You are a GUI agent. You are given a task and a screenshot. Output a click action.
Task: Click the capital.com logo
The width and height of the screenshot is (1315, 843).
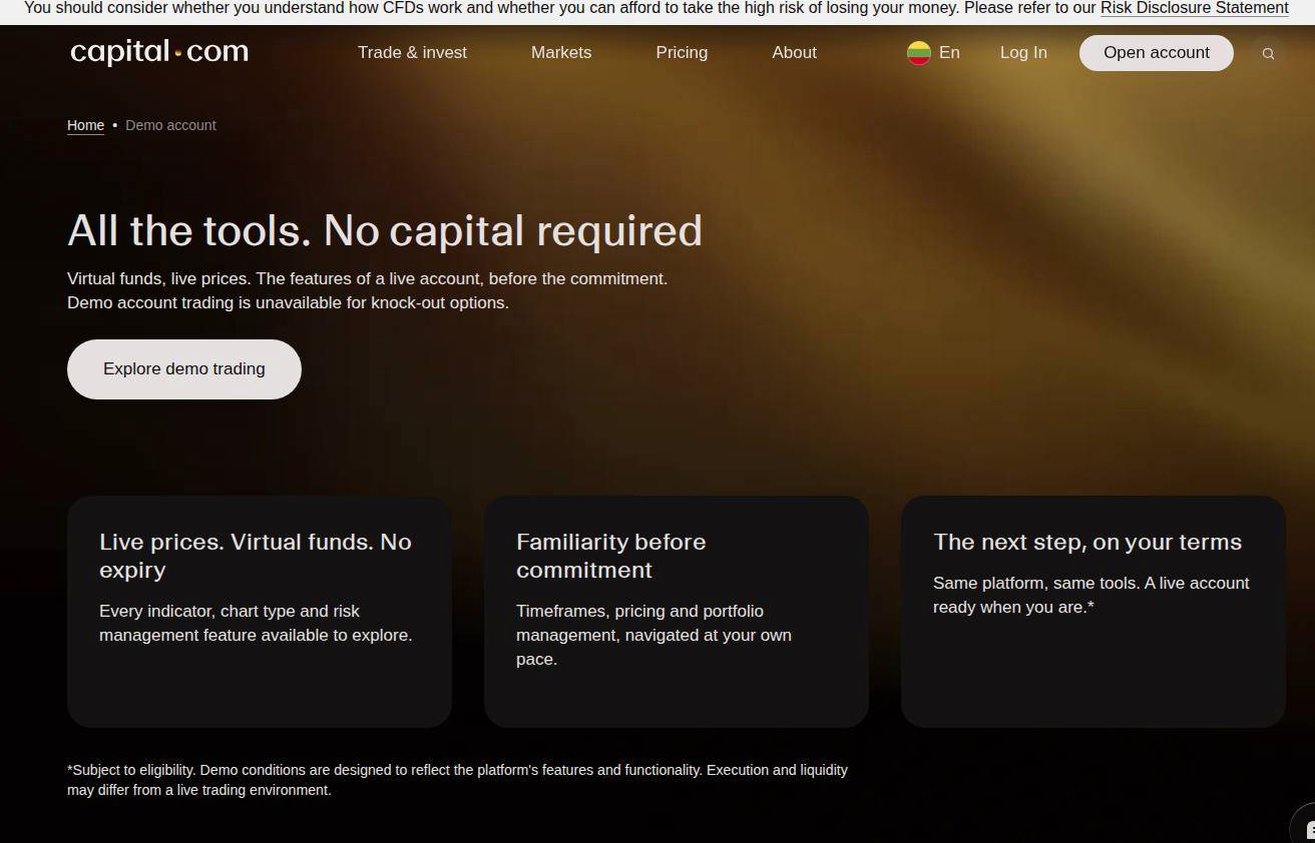(159, 53)
